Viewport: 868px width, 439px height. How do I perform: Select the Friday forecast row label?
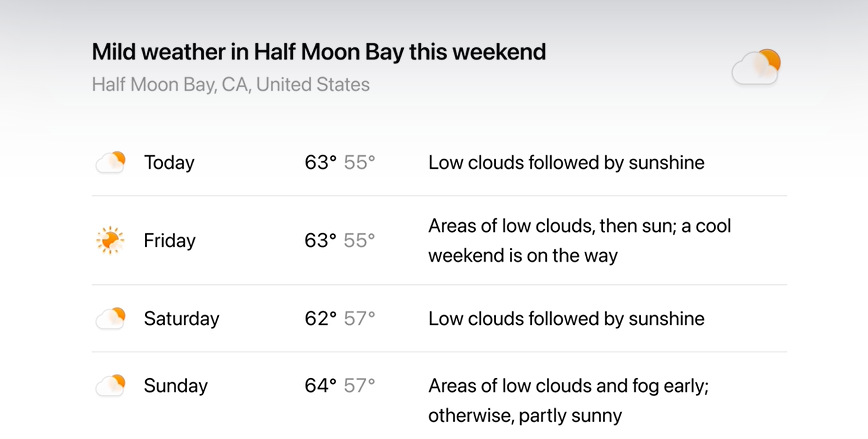pos(169,241)
